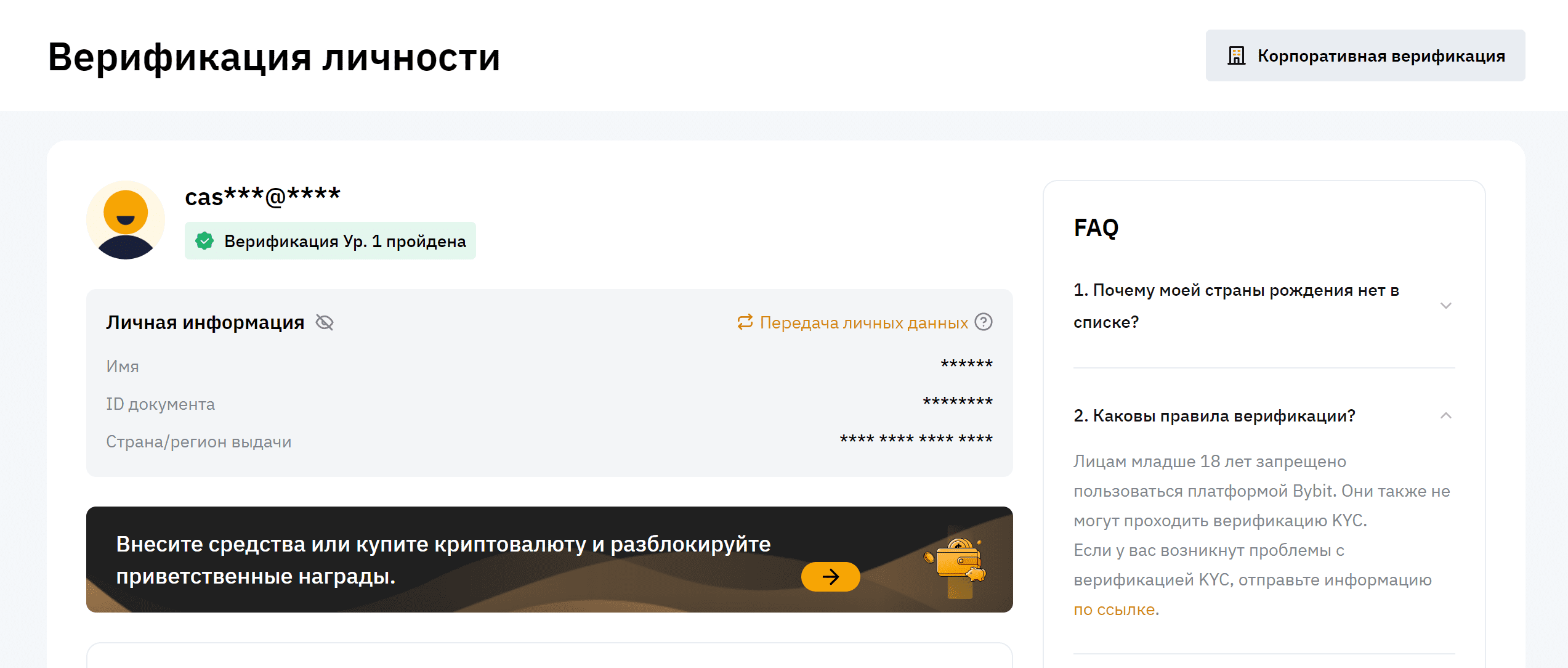
Task: Click the masked Имя value
Action: point(966,364)
